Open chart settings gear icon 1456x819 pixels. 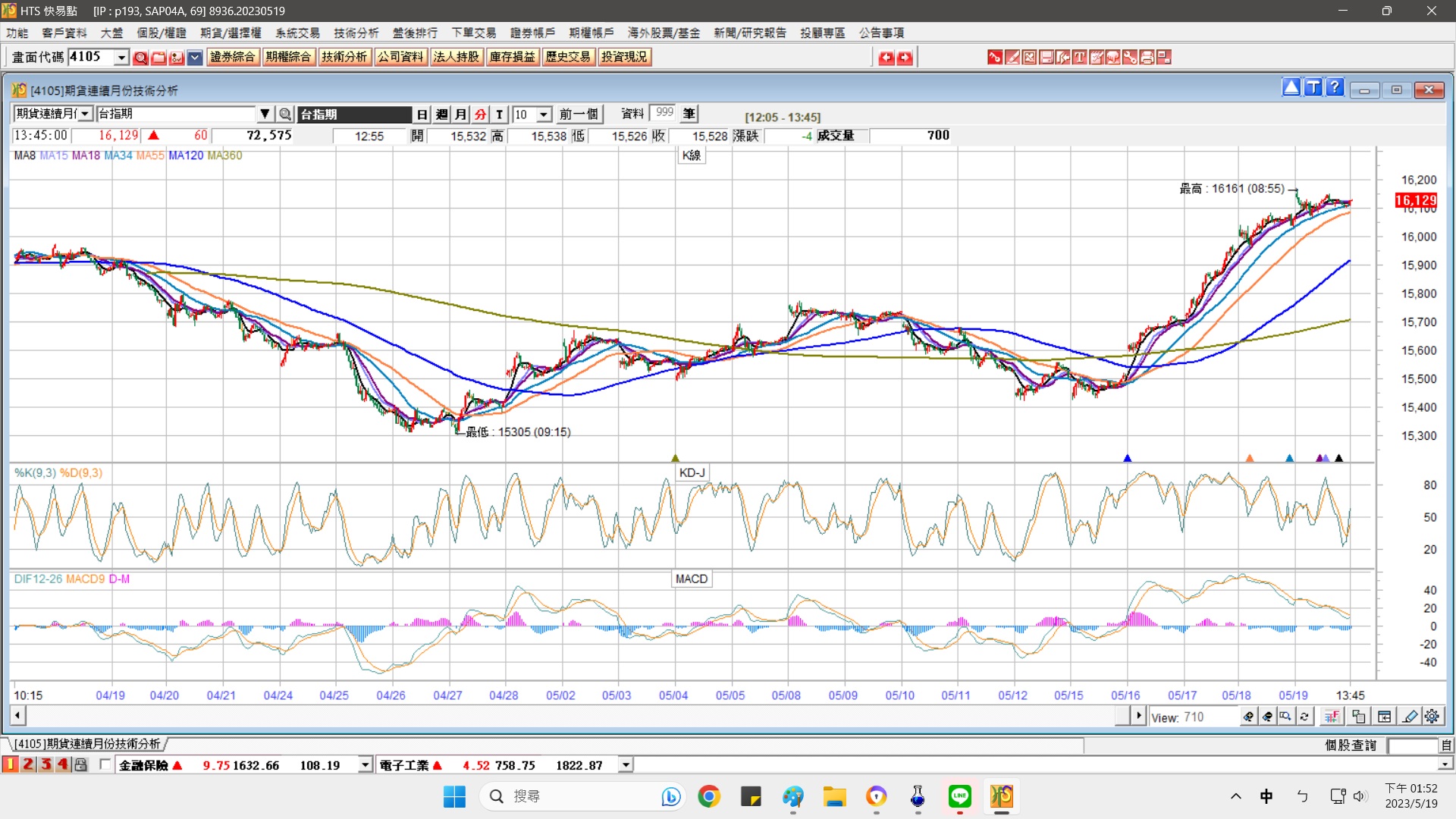pos(1432,716)
